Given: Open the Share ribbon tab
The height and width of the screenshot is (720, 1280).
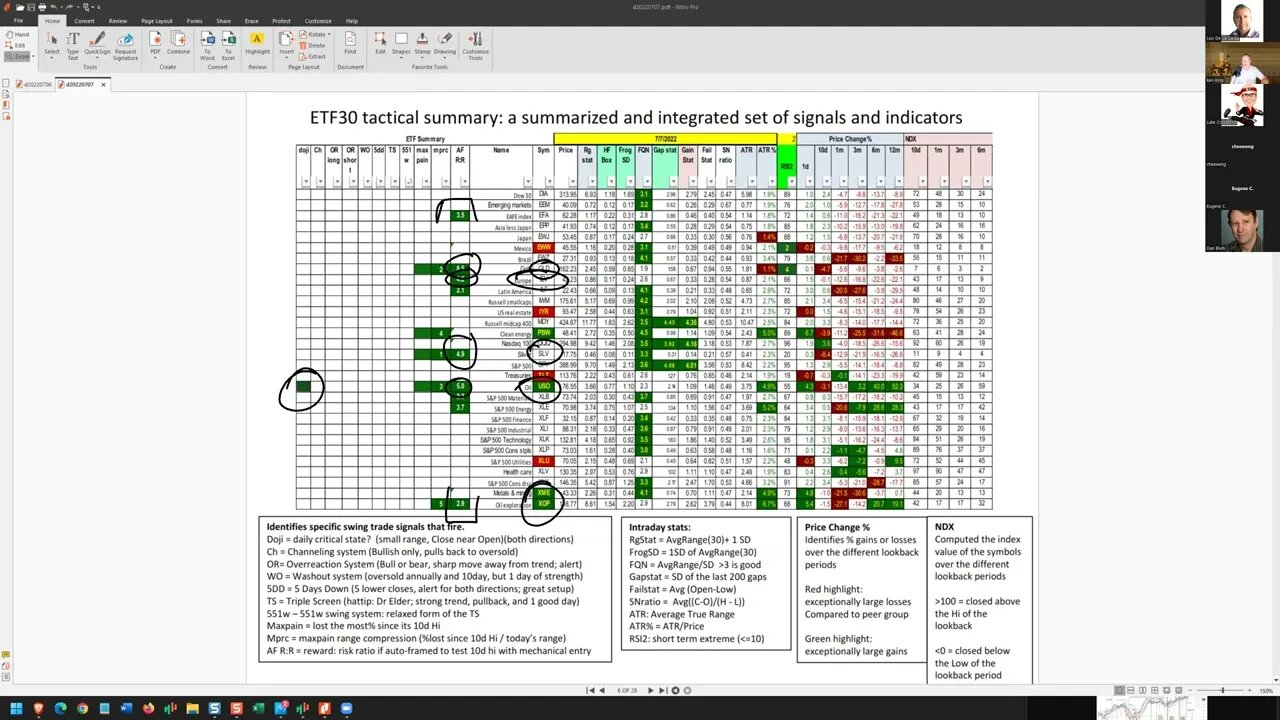Looking at the screenshot, I should [x=223, y=20].
